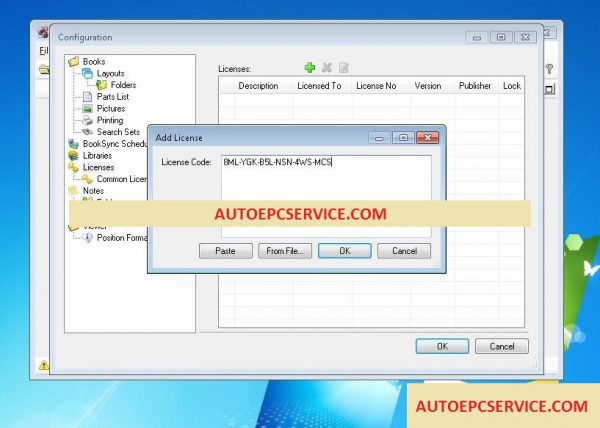This screenshot has width=600, height=428.
Task: Click the Parts List page icon
Action: point(87,97)
